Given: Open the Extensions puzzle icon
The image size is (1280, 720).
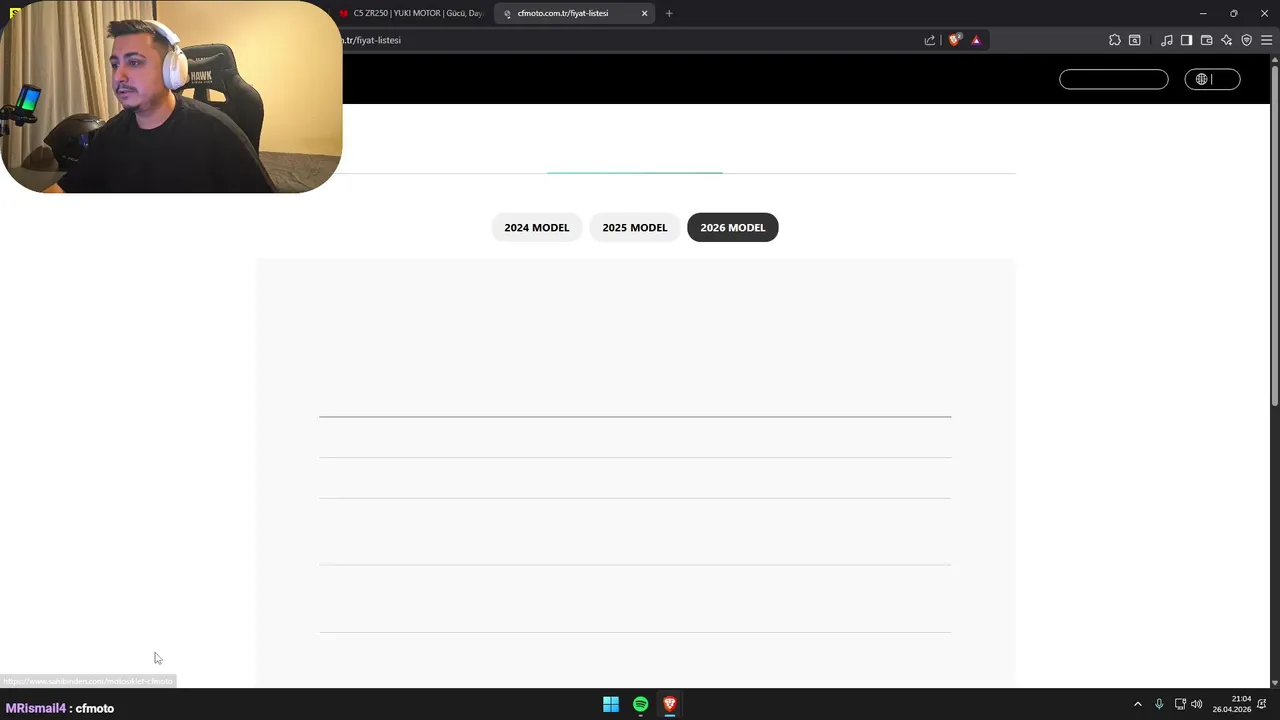Looking at the screenshot, I should click(x=1115, y=40).
